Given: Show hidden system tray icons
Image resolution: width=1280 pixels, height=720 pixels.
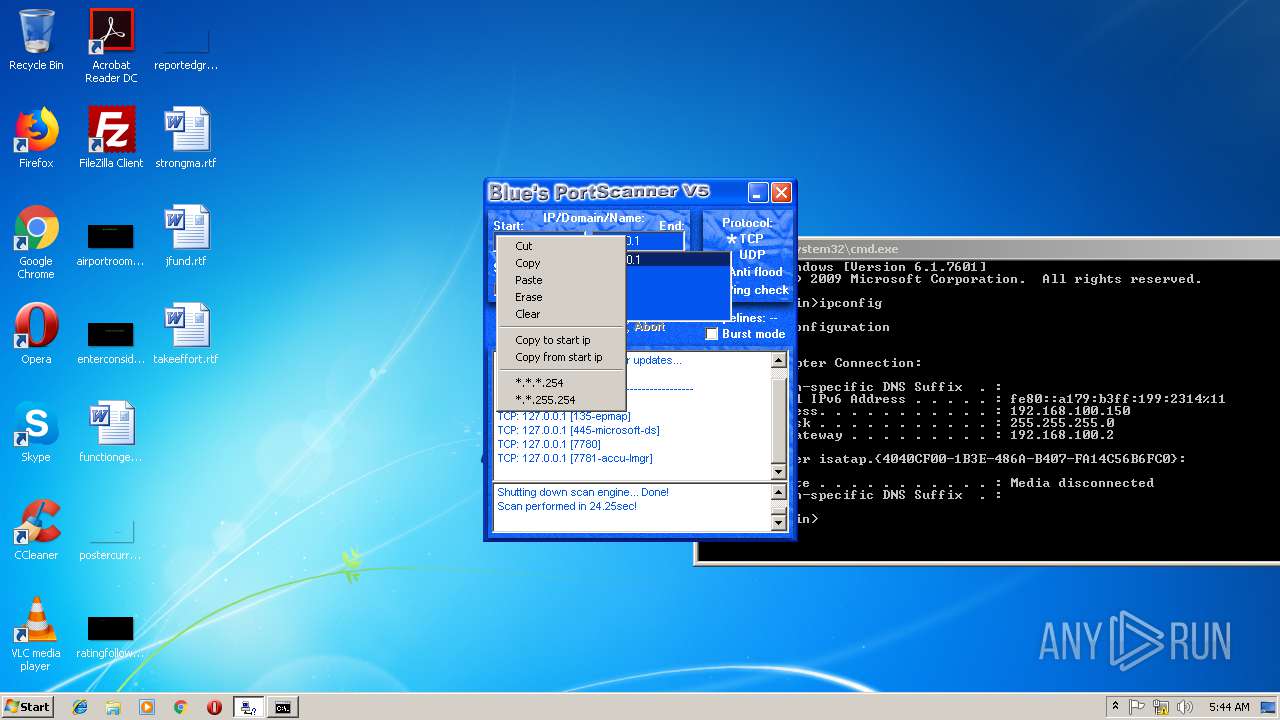Looking at the screenshot, I should [1115, 707].
